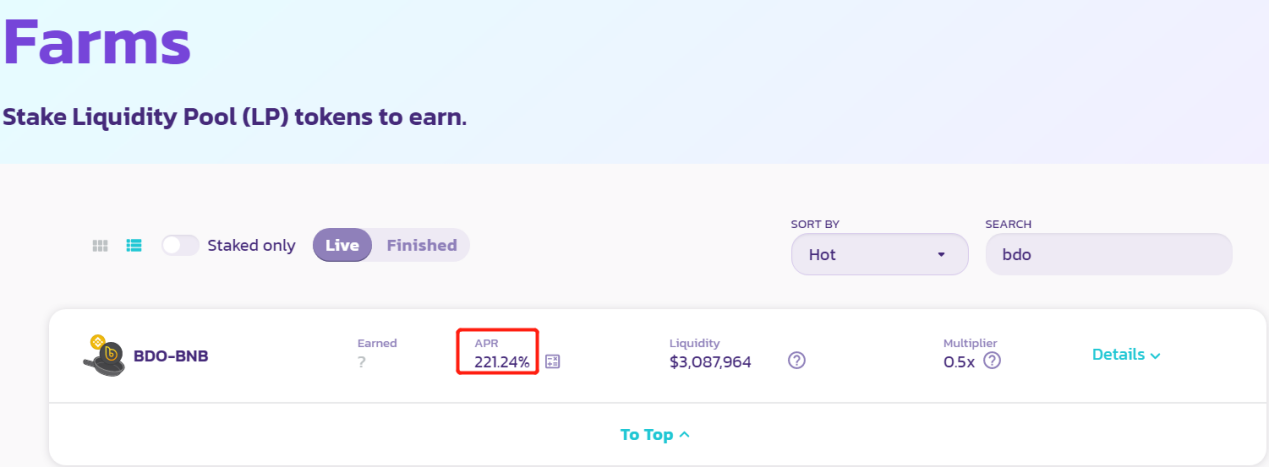Image resolution: width=1269 pixels, height=467 pixels.
Task: Click the Liquidity help question mark
Action: [x=797, y=361]
